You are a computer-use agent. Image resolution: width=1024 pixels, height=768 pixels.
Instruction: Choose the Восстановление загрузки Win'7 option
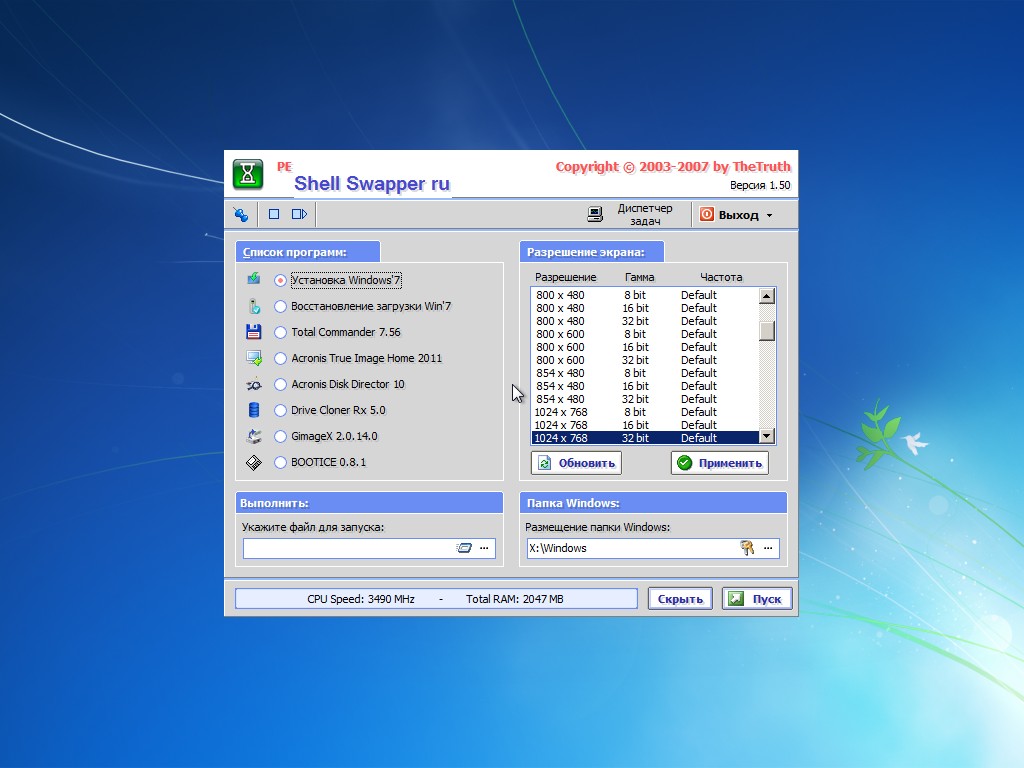280,307
